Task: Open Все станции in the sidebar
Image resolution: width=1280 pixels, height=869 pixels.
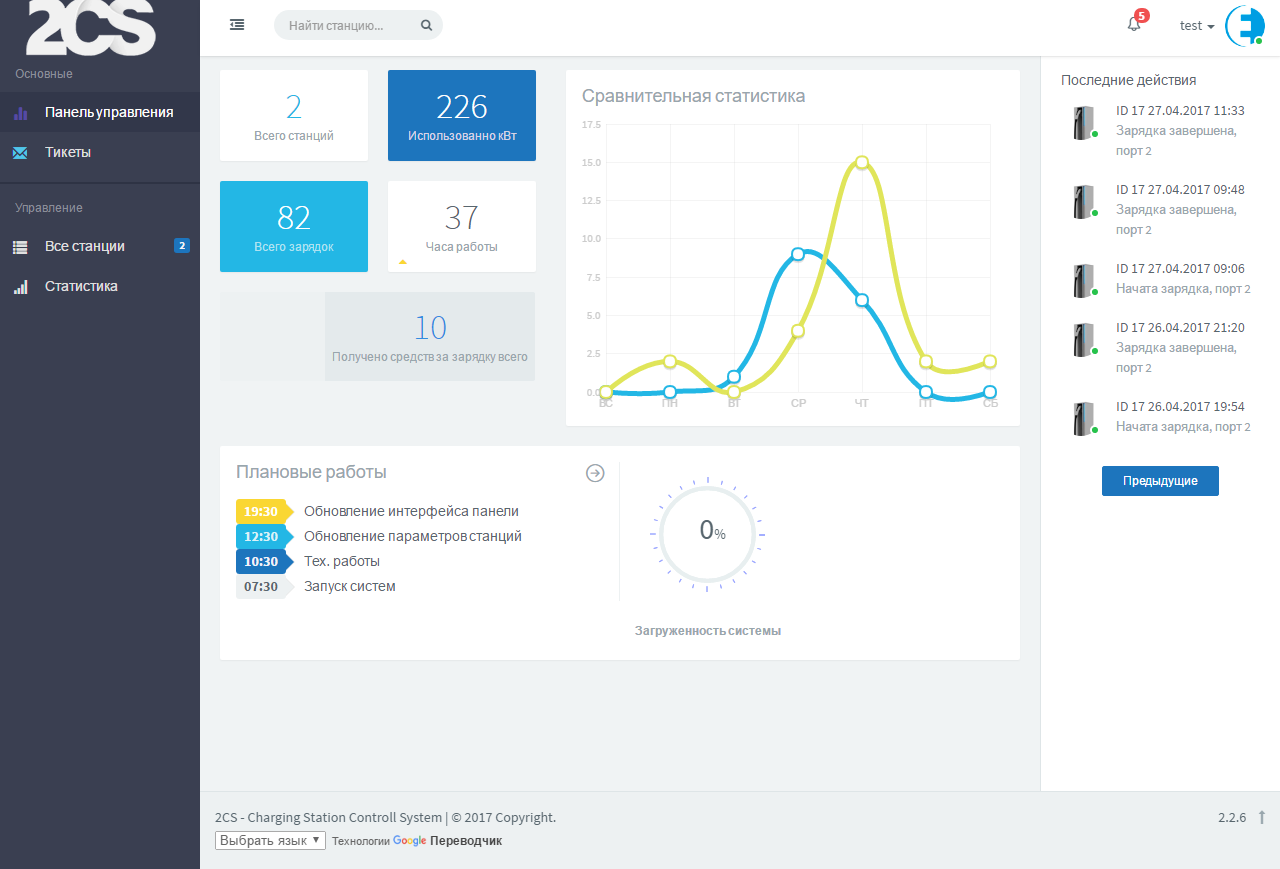Action: pos(100,246)
